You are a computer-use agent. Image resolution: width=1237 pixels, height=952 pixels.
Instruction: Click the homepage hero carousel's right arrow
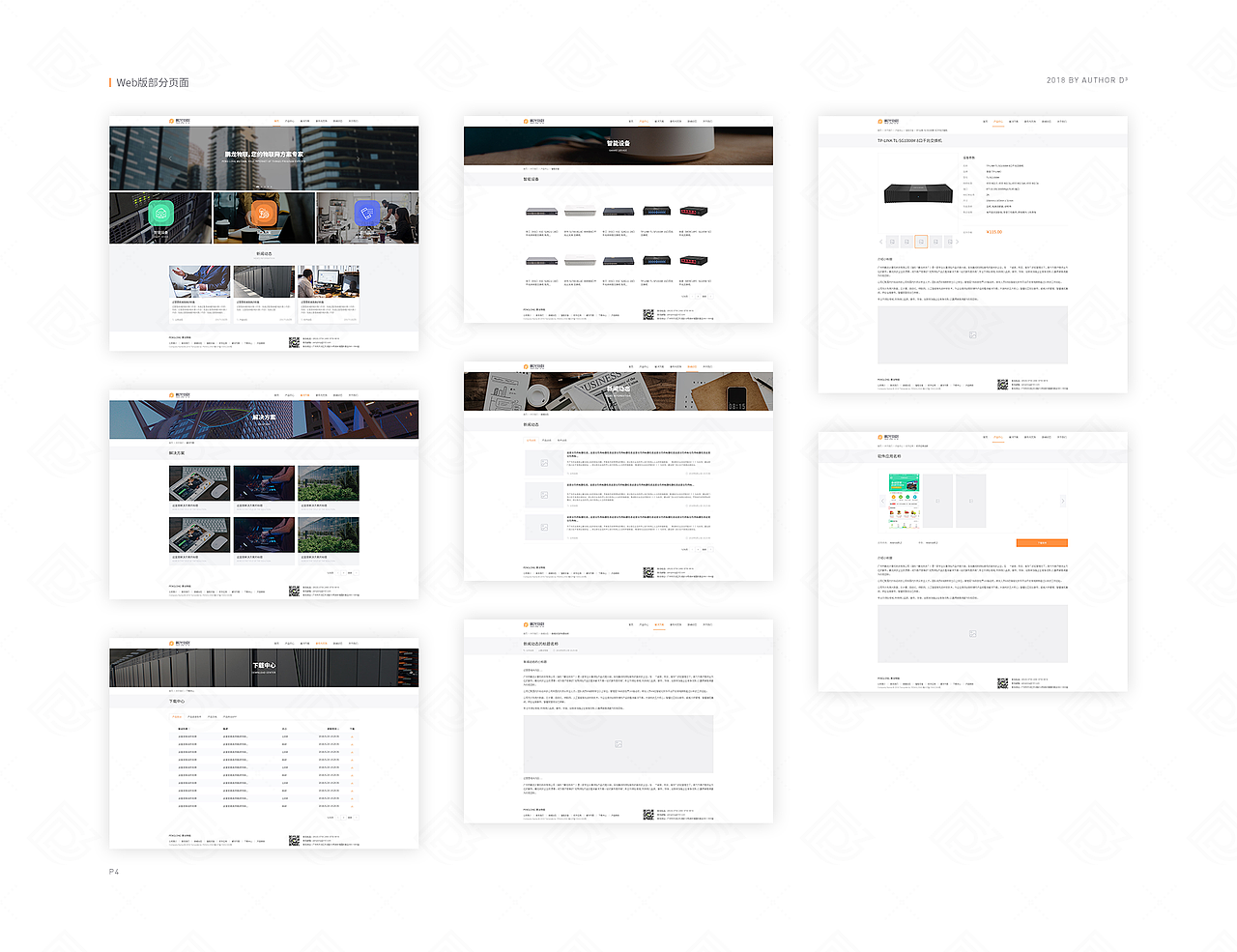(x=357, y=159)
